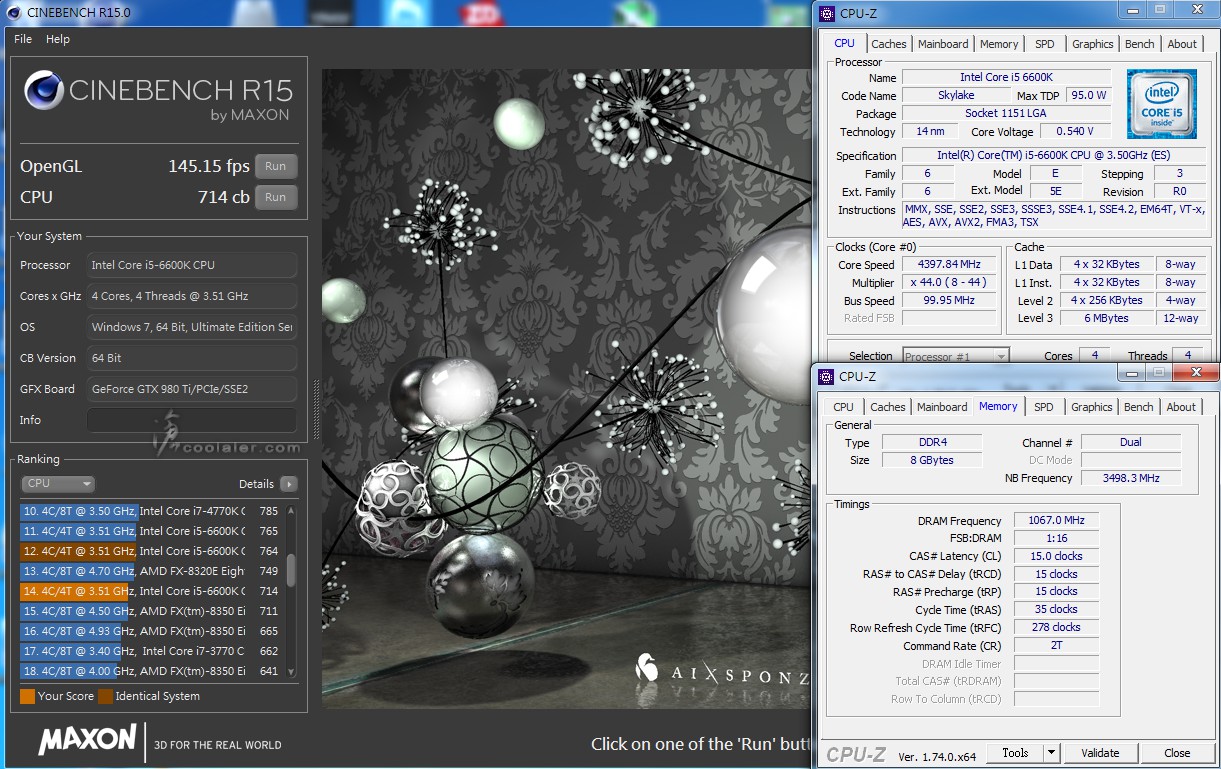Run the CPU benchmark
The height and width of the screenshot is (769, 1221).
point(276,197)
